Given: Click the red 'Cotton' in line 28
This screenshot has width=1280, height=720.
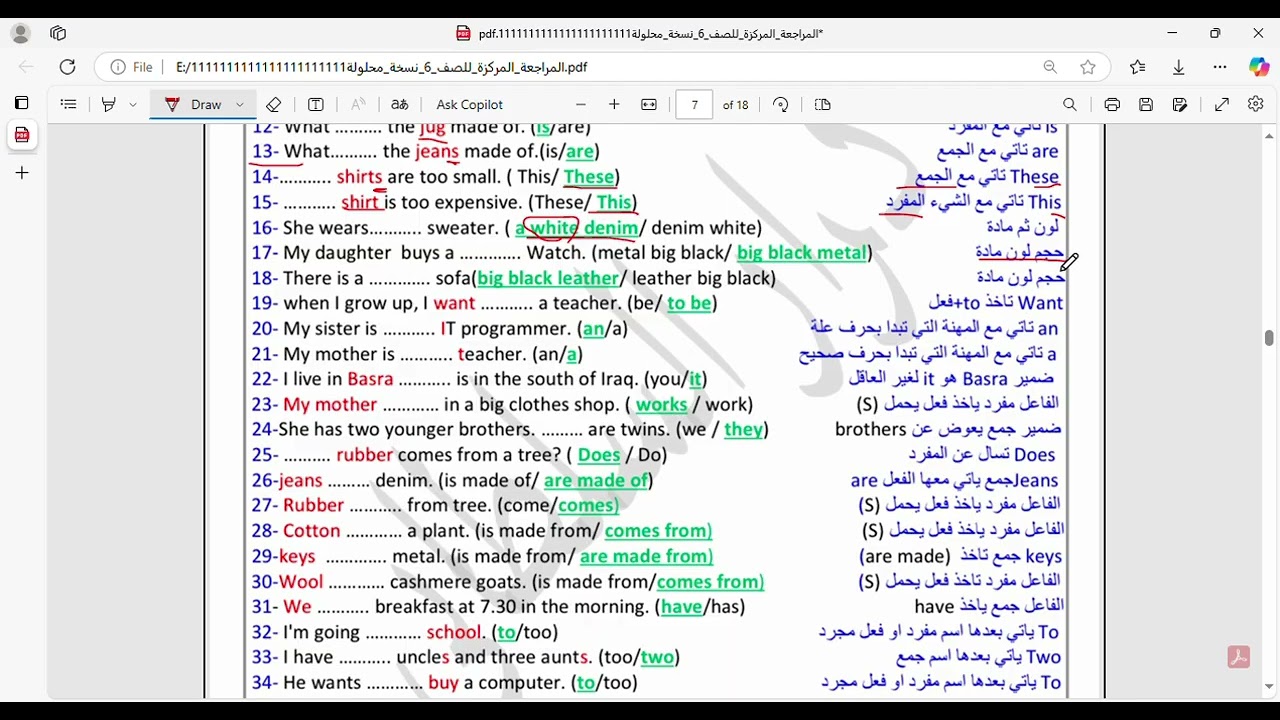Looking at the screenshot, I should (311, 531).
